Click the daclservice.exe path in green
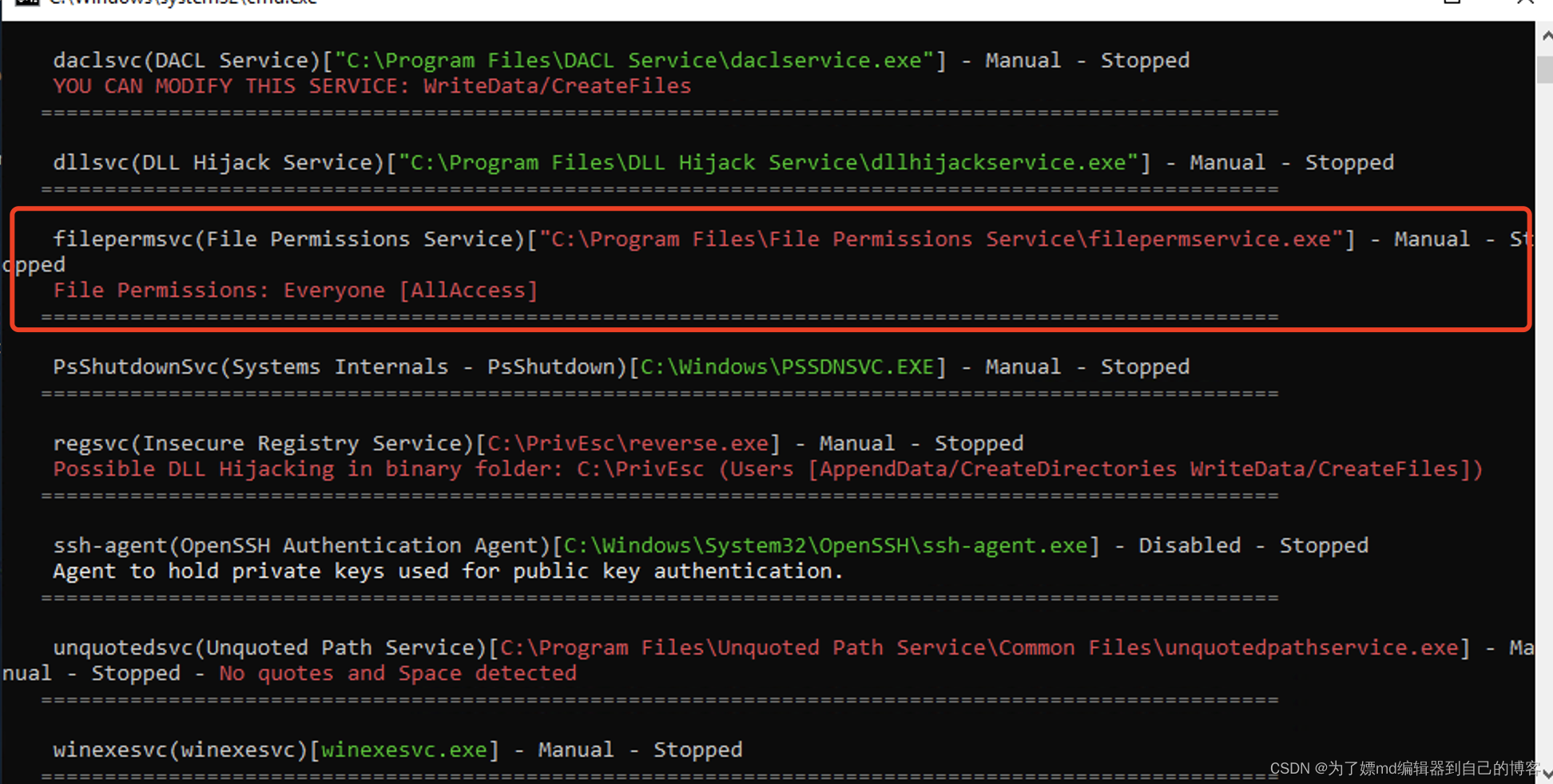This screenshot has width=1553, height=784. tap(634, 61)
